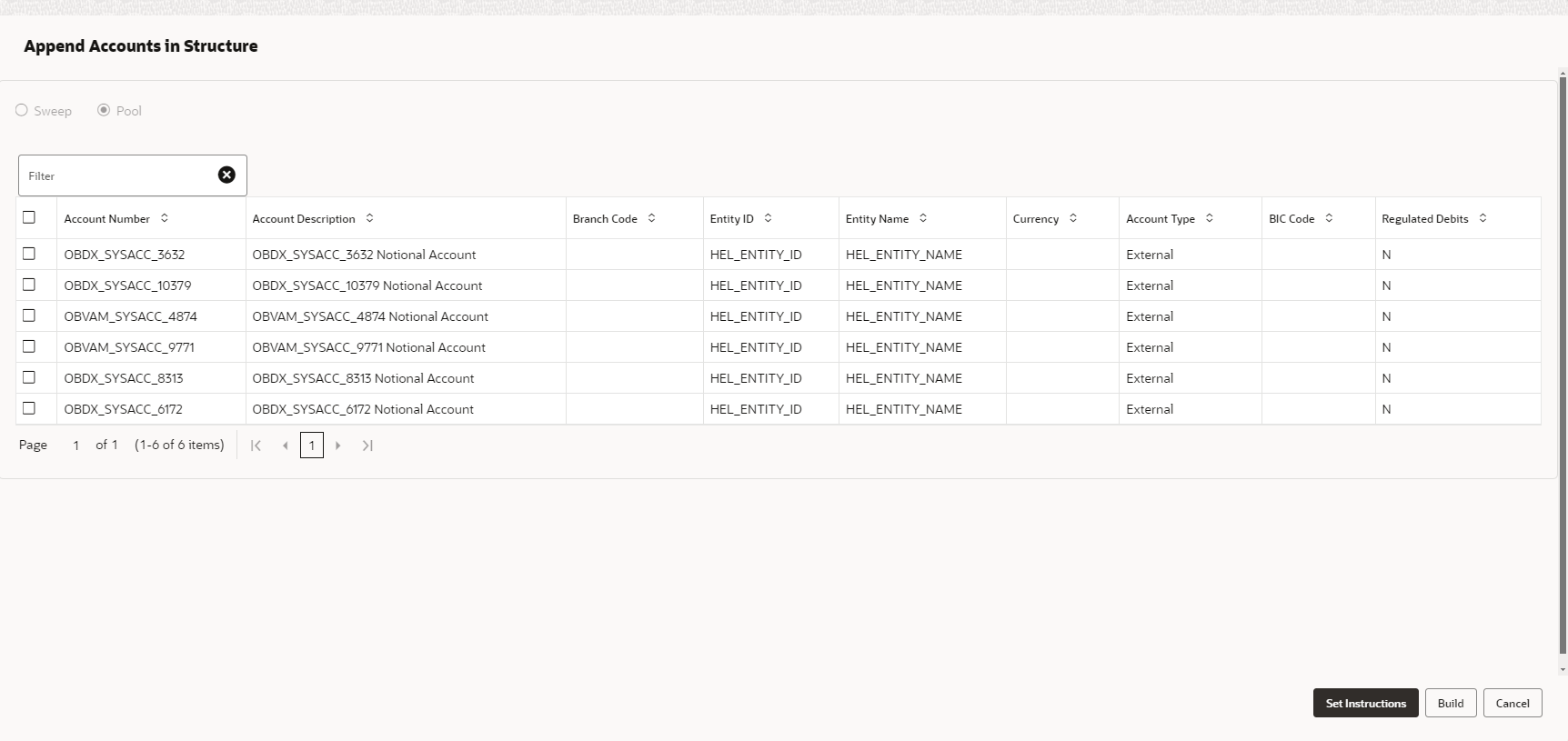
Task: Go to last page of results
Action: tap(367, 446)
